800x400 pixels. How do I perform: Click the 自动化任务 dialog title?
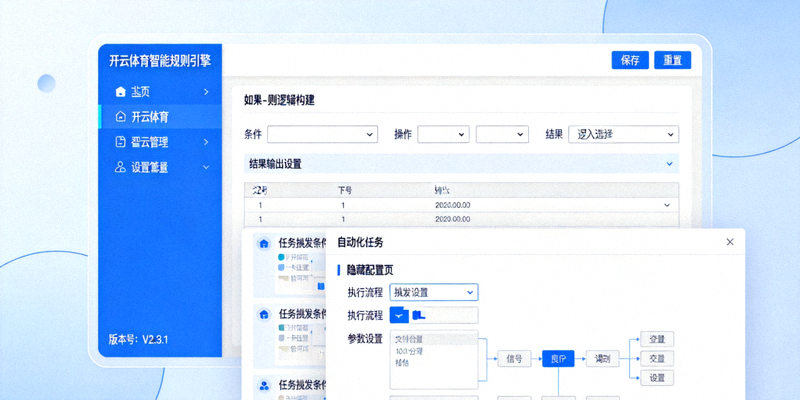[360, 242]
